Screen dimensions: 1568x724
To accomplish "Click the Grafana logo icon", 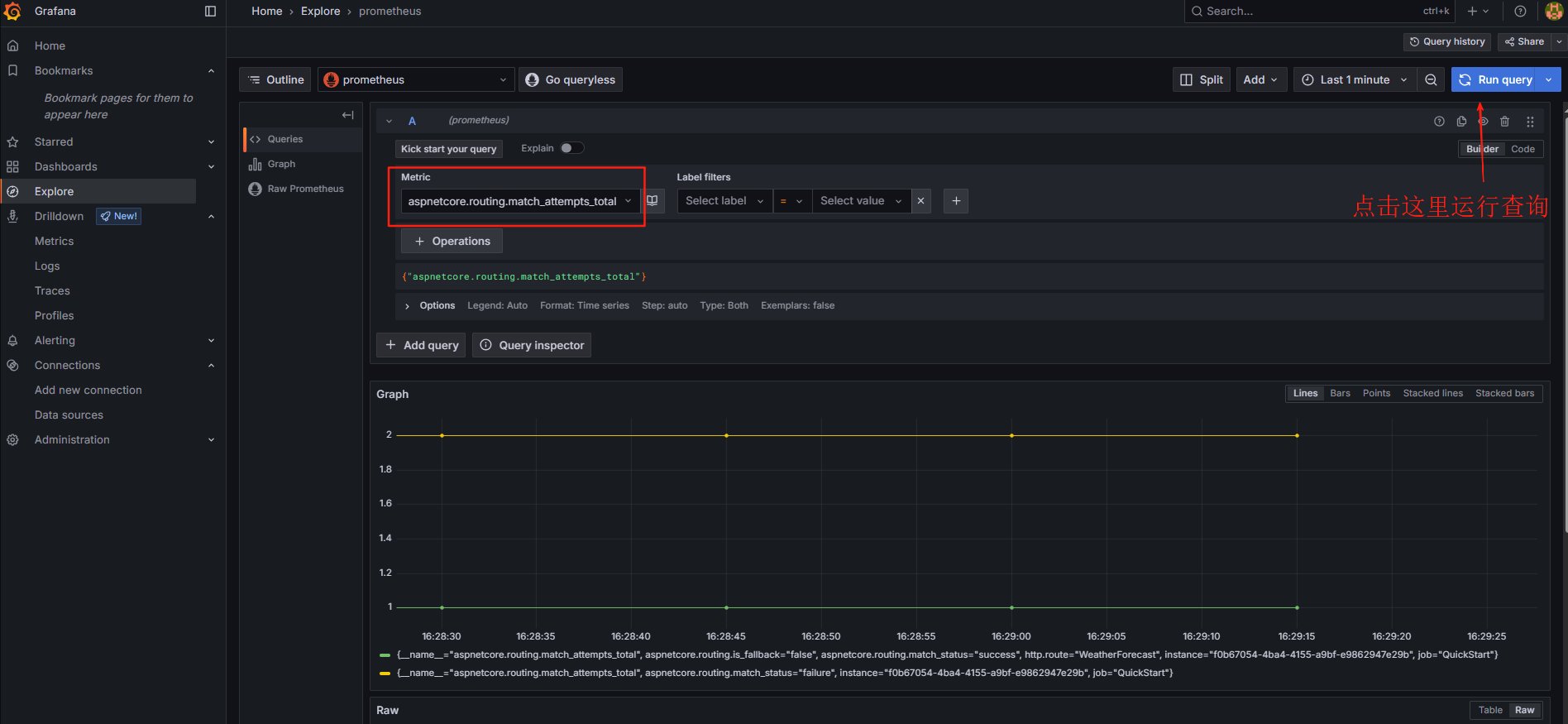I will tap(12, 12).
